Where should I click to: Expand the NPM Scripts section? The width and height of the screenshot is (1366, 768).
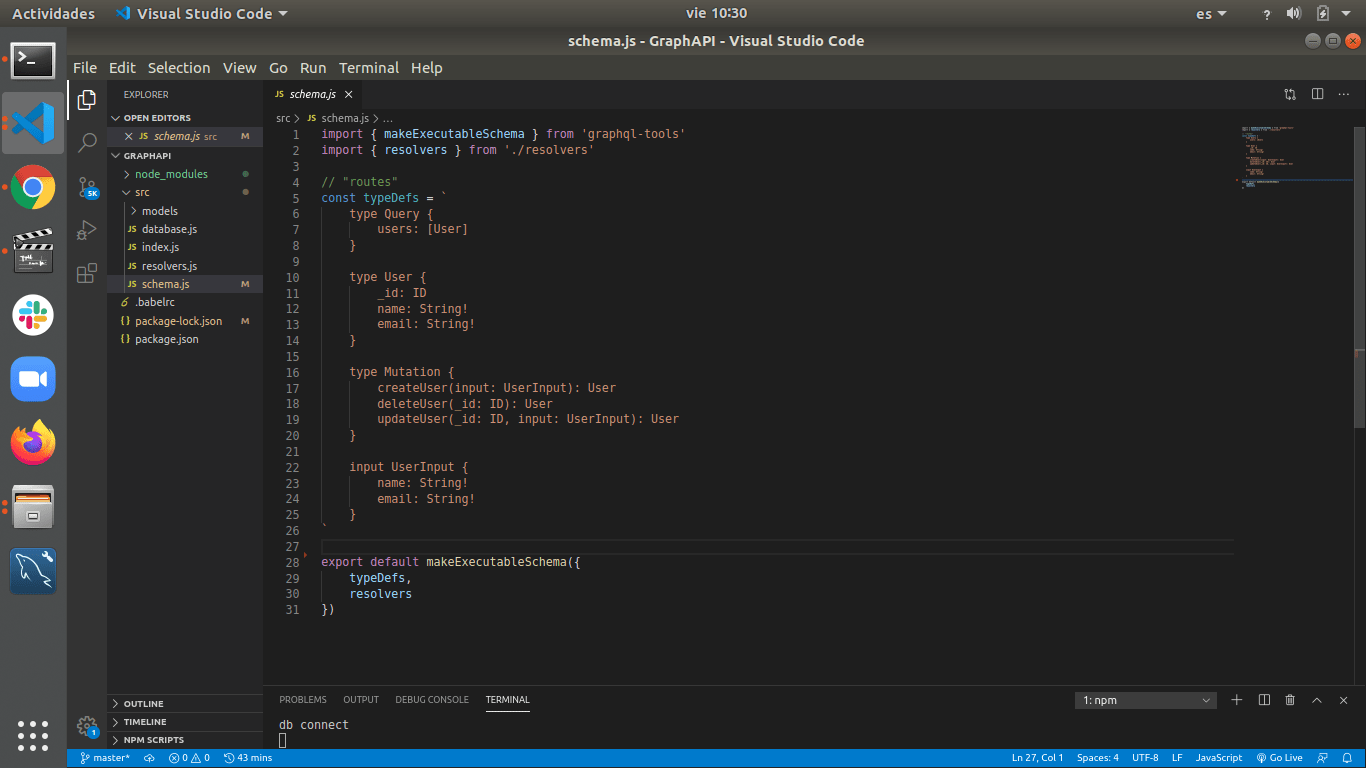[x=153, y=740]
